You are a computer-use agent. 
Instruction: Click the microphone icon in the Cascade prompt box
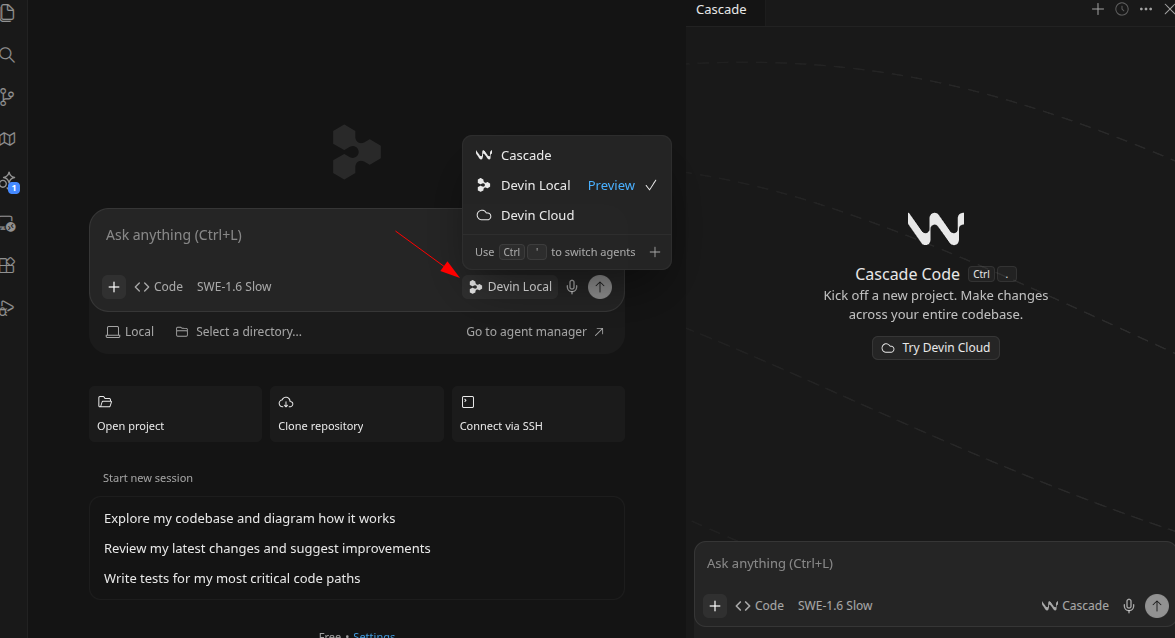1129,606
